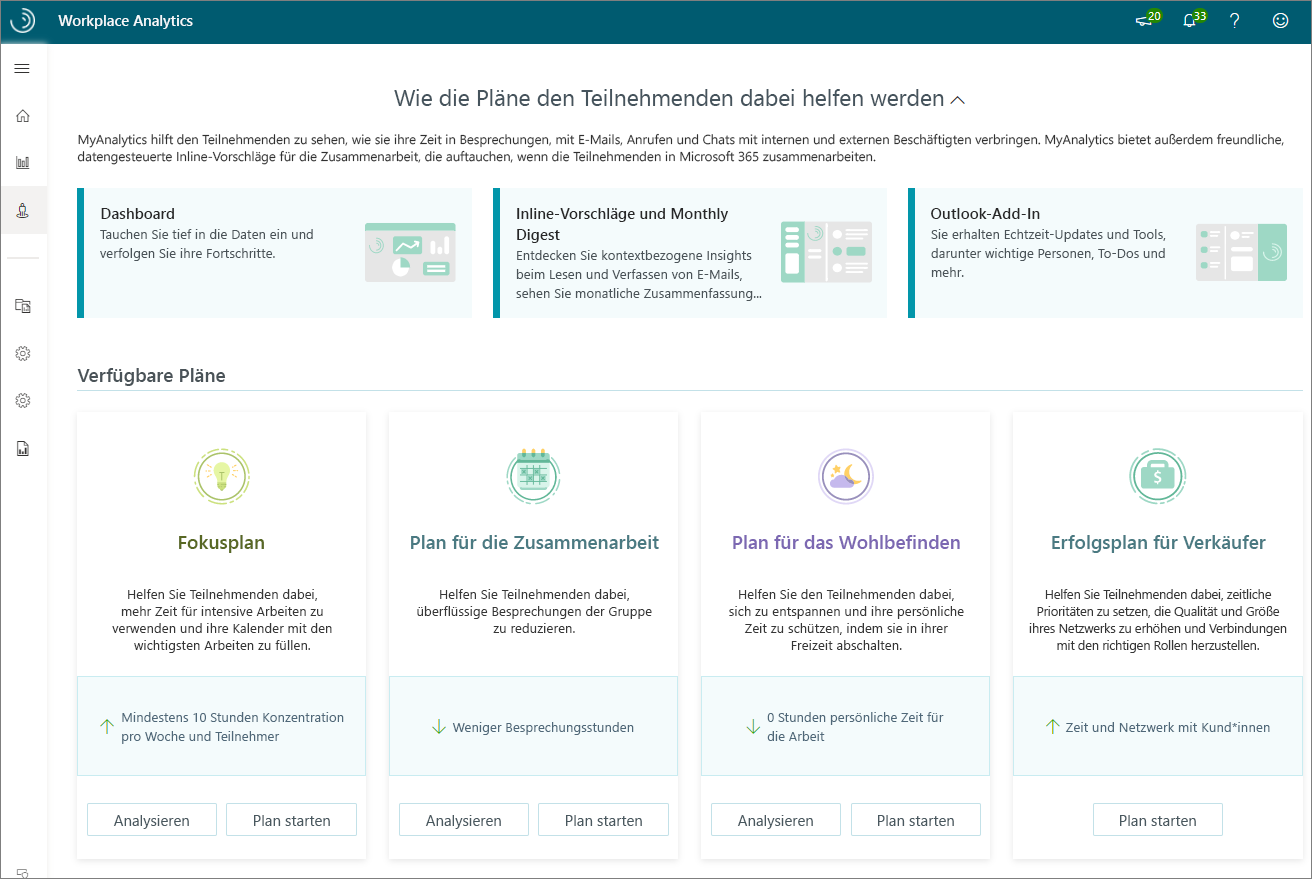Click the Fokusplan title
Viewport: 1312px width, 879px height.
pyautogui.click(x=221, y=543)
